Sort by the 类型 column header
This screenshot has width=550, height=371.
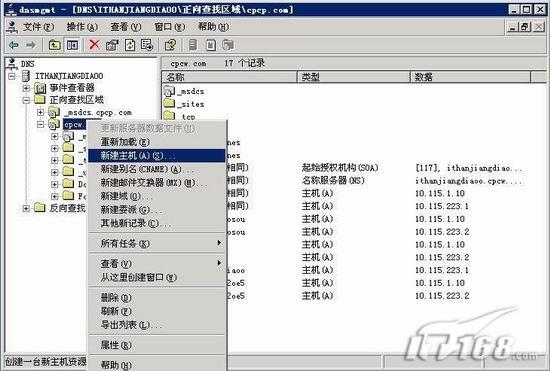point(354,77)
